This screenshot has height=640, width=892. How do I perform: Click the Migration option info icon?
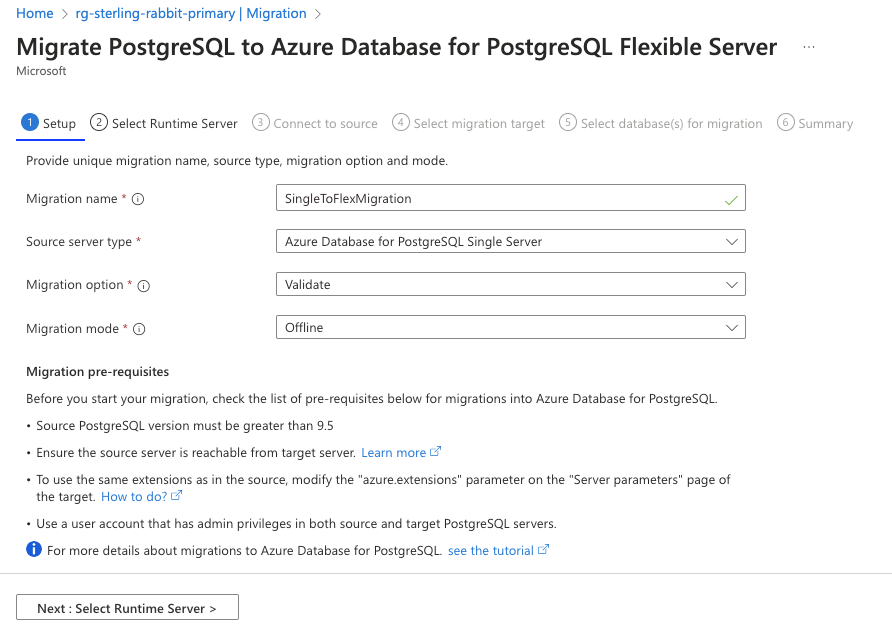(x=144, y=285)
